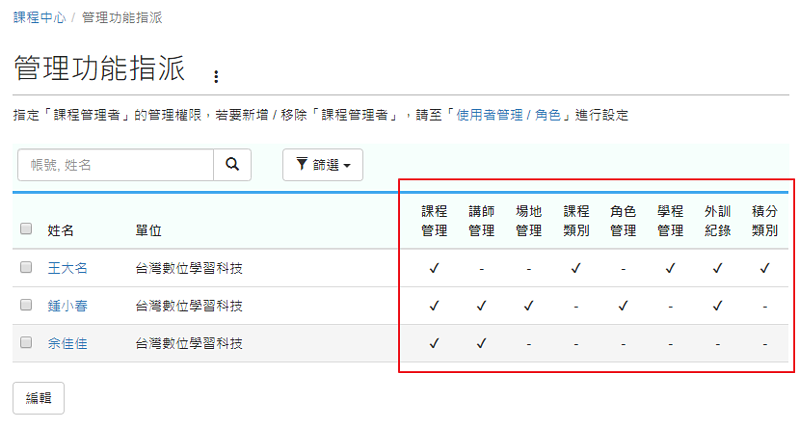Open the three-dot more options menu
This screenshot has height=429, width=800.
tap(216, 76)
